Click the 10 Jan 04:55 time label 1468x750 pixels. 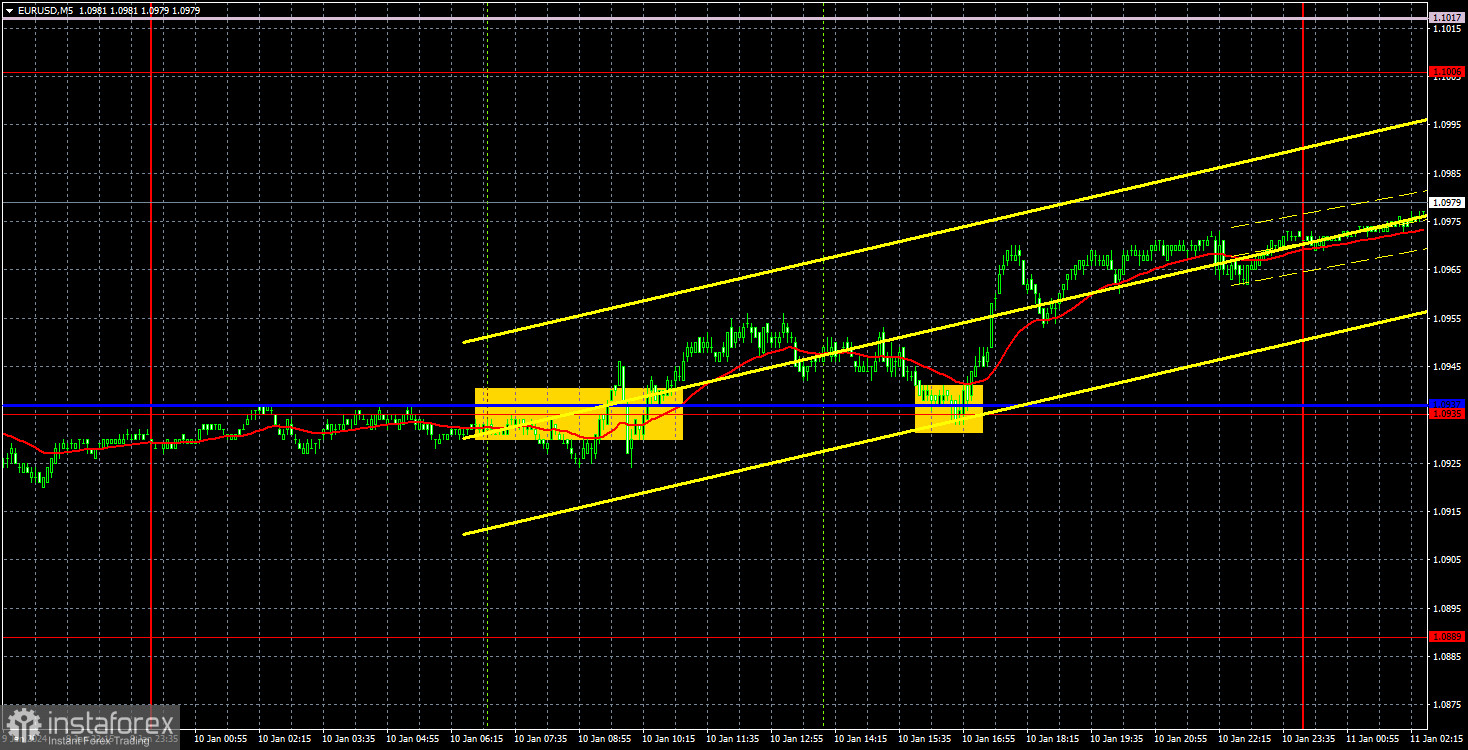tap(412, 739)
